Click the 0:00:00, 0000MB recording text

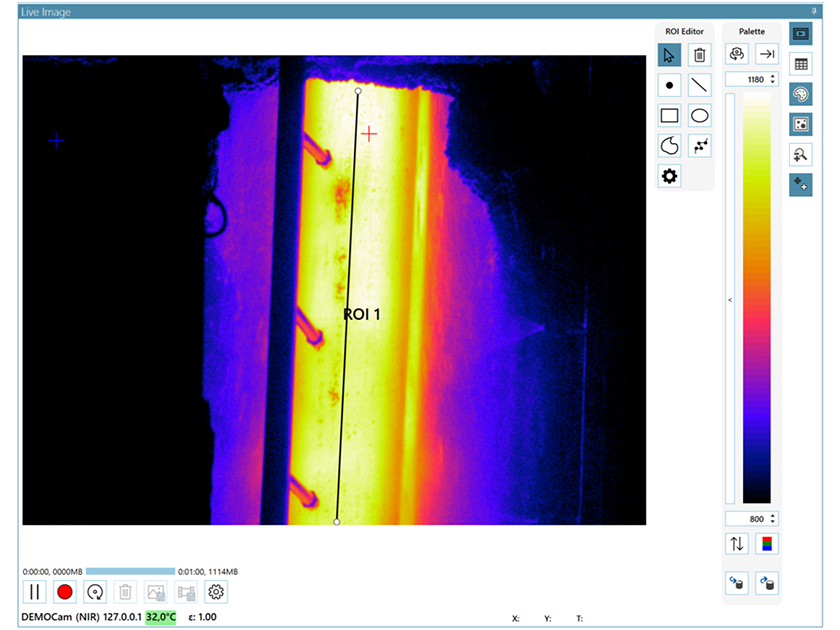(52, 572)
